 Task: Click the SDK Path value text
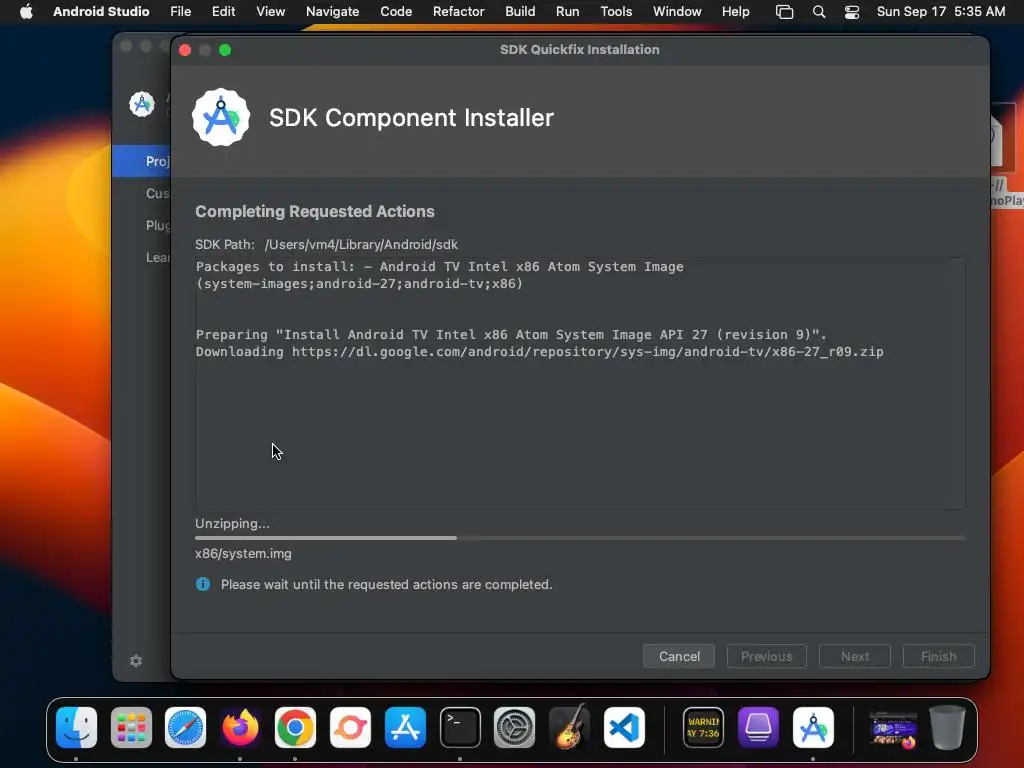point(361,244)
